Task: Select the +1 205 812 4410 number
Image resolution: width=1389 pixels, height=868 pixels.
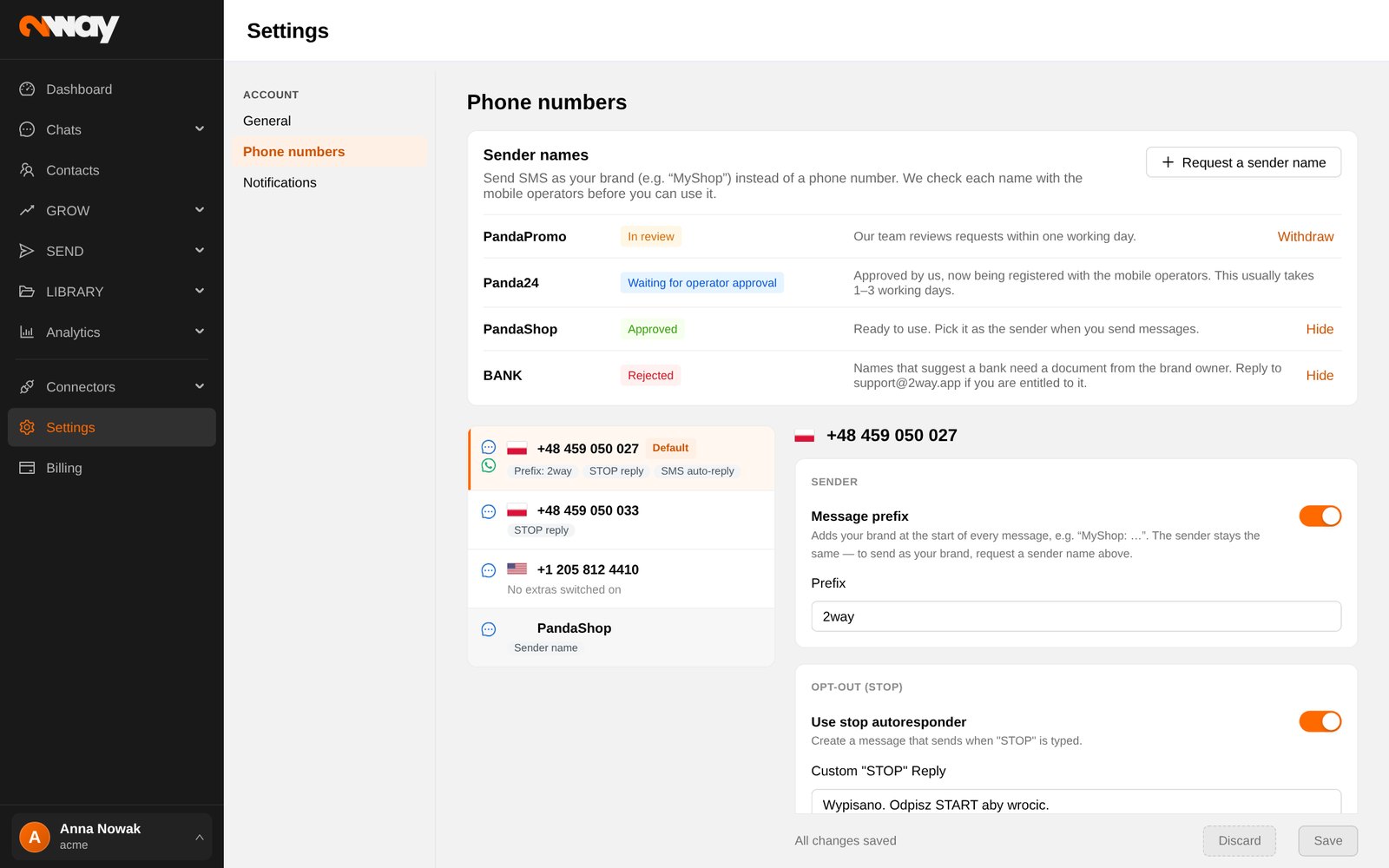Action: (x=622, y=579)
